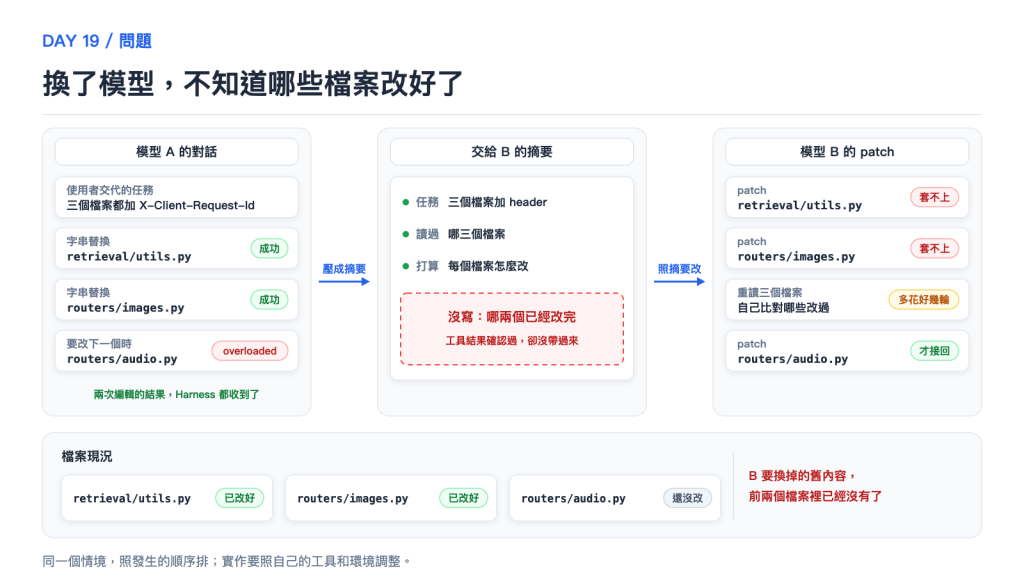
Task: Click the green note "兩次編輯的結果，Harness 都收到了"
Action: pyautogui.click(x=176, y=394)
